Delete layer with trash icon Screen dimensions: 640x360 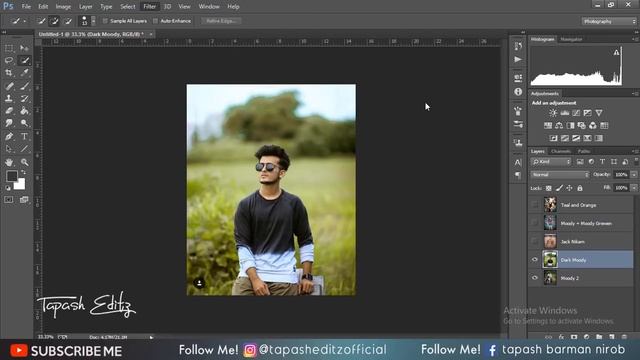click(x=624, y=337)
